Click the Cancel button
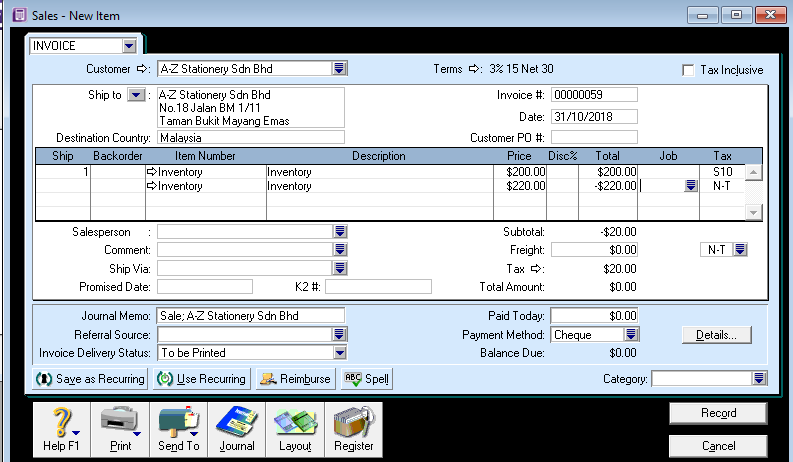The height and width of the screenshot is (462, 793). pyautogui.click(x=718, y=446)
